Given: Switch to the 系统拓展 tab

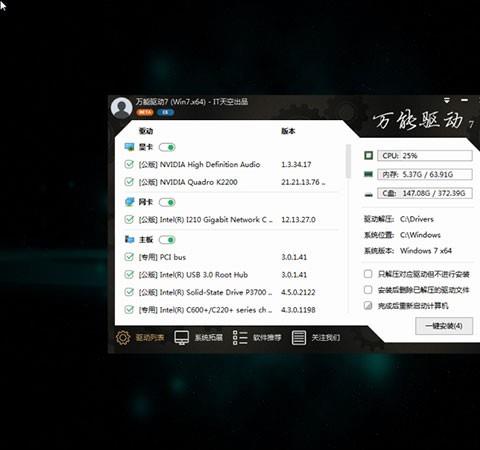Looking at the screenshot, I should click(x=199, y=338).
